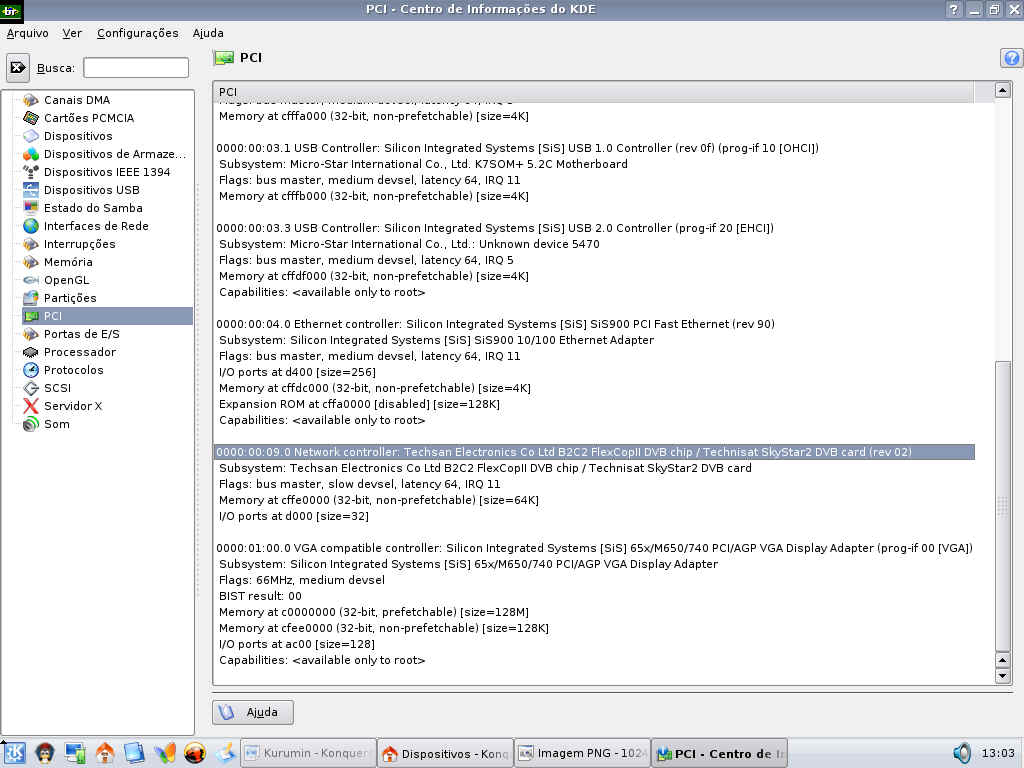Click the Portas de E/S icon
1024x768 pixels.
(x=31, y=334)
